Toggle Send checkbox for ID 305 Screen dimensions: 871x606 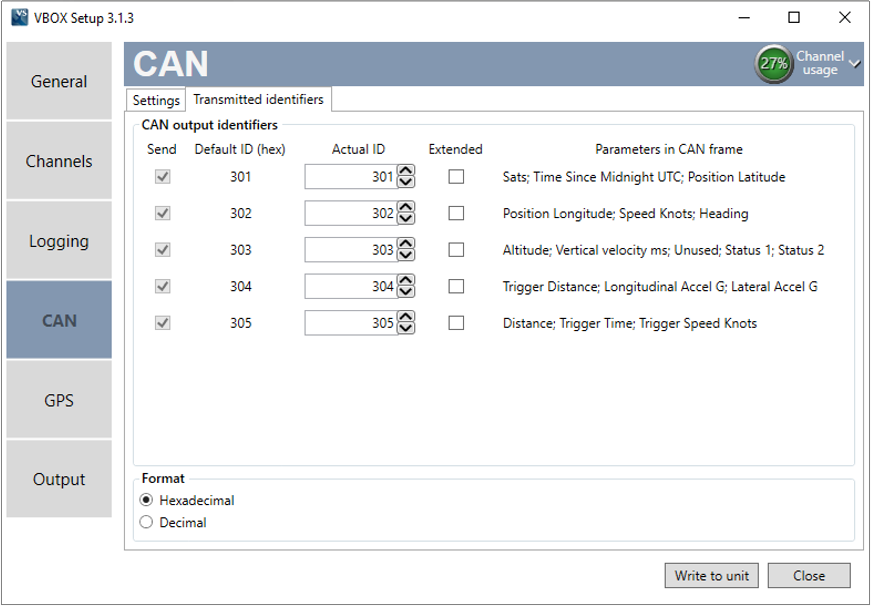pyautogui.click(x=162, y=323)
